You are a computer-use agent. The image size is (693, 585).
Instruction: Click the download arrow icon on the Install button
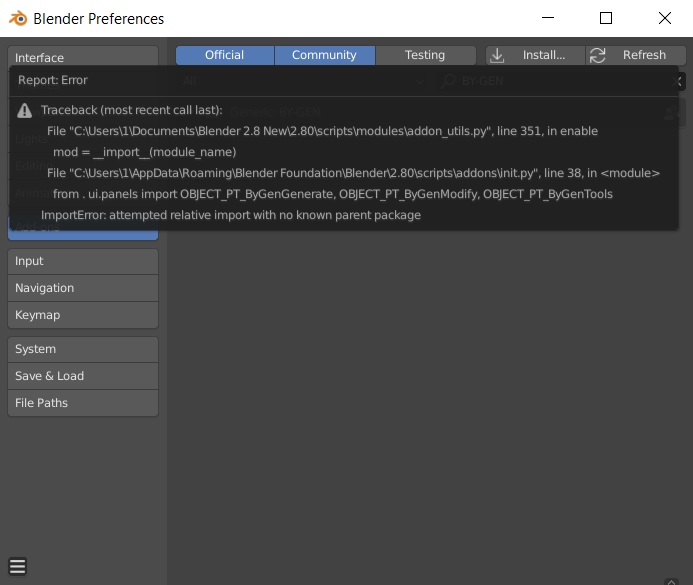coord(497,55)
